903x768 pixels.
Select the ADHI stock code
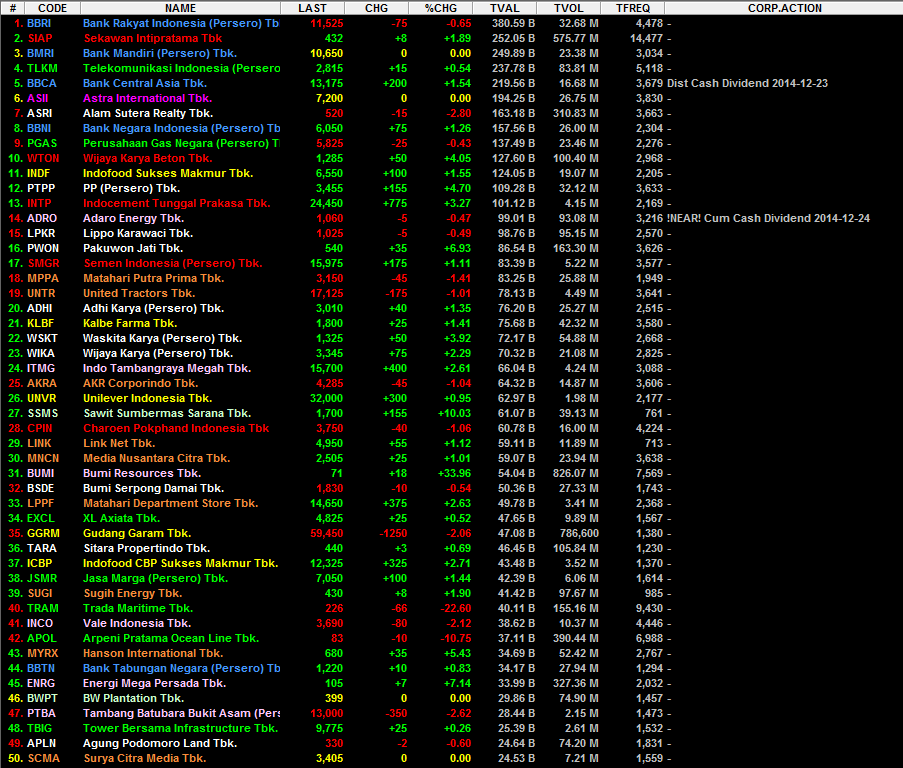pos(39,308)
